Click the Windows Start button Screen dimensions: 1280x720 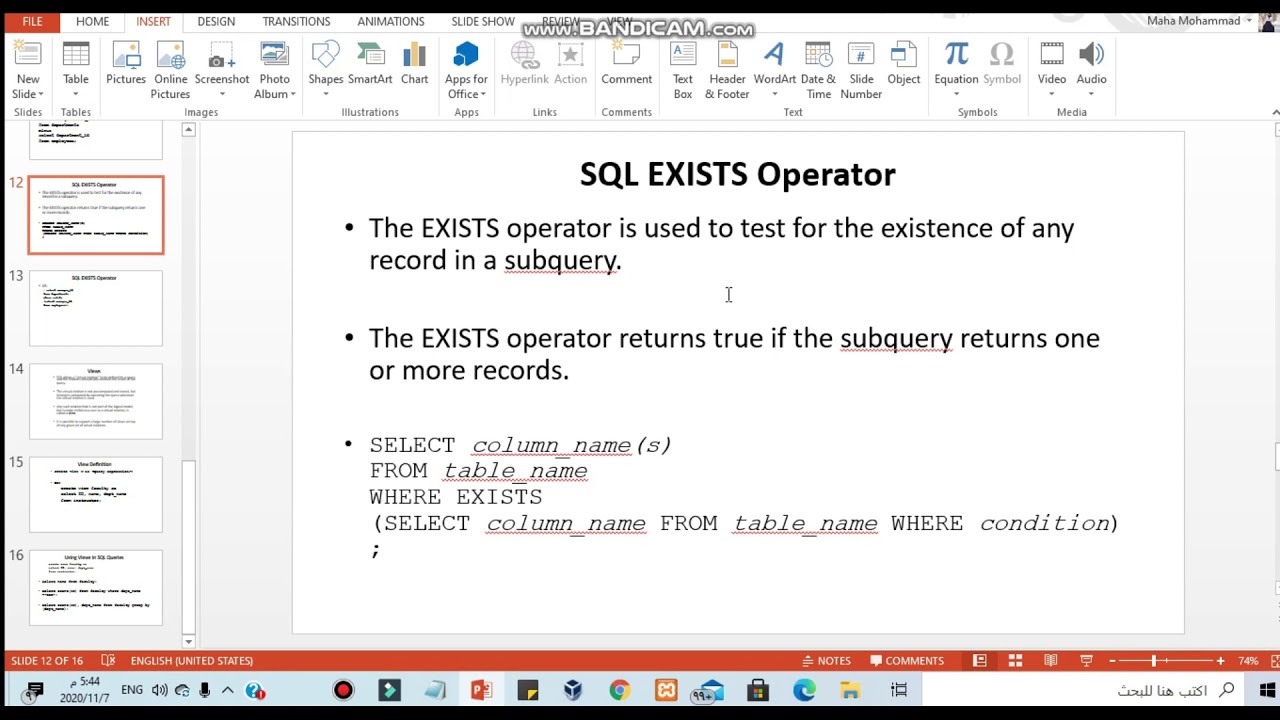pos(1267,690)
